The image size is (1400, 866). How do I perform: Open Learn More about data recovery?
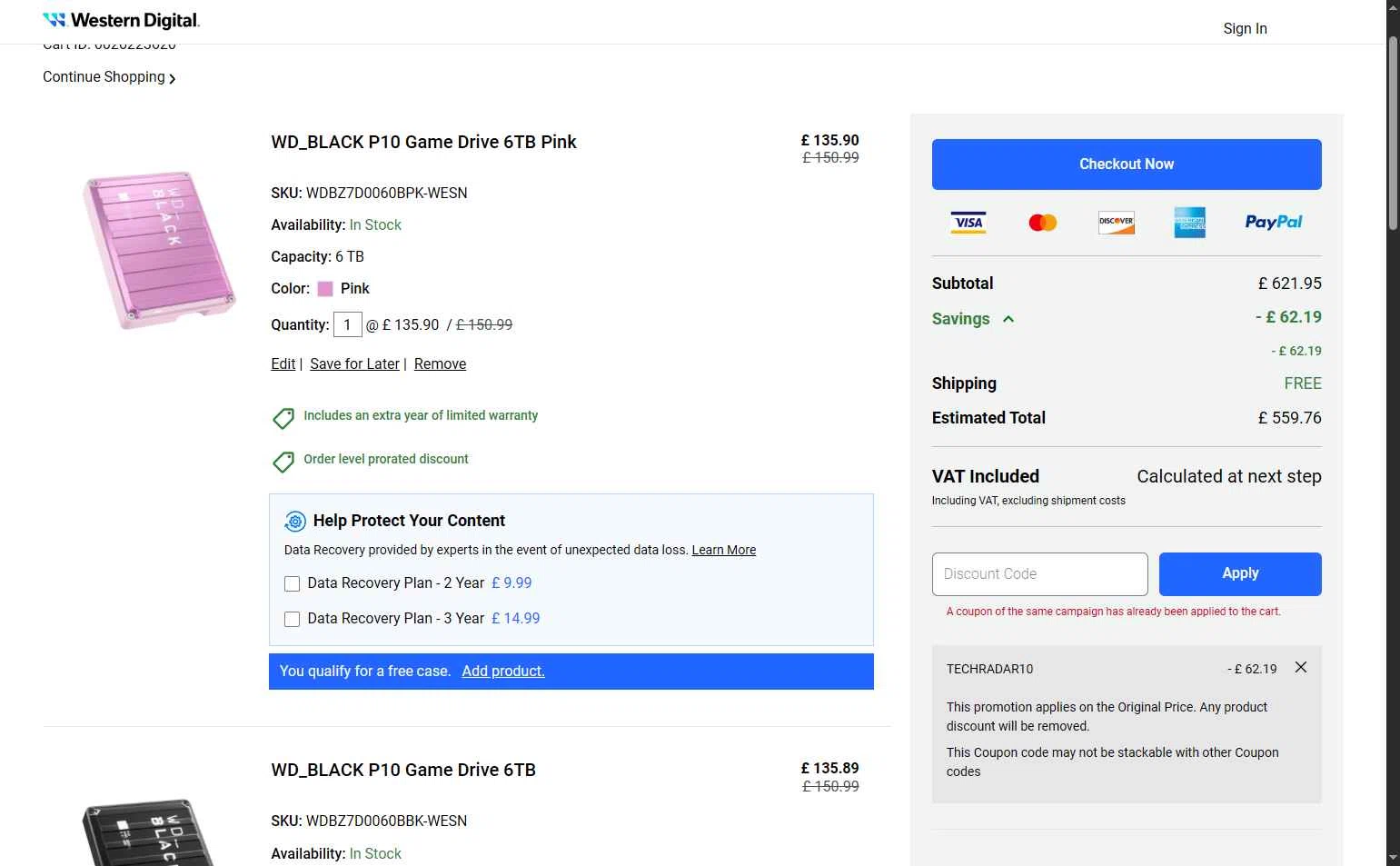[x=724, y=550]
